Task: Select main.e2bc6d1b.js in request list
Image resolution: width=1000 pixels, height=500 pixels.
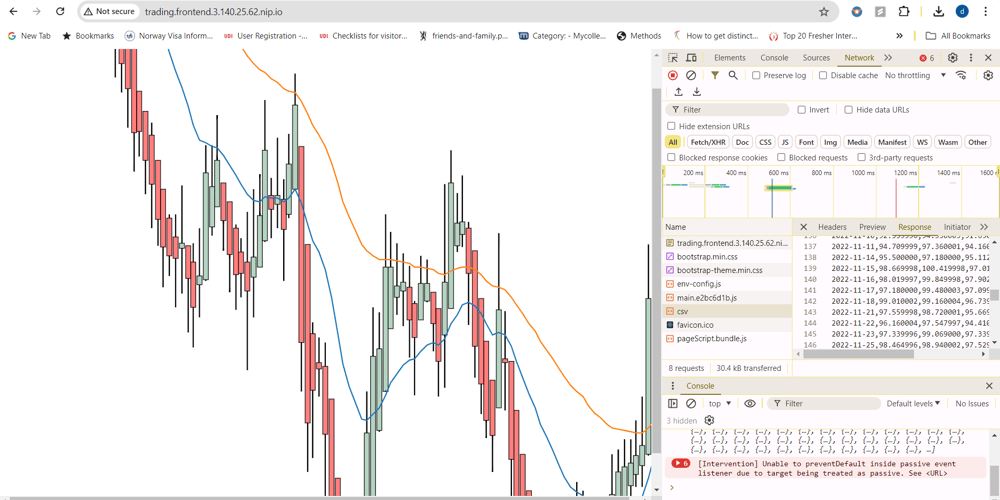Action: [706, 298]
